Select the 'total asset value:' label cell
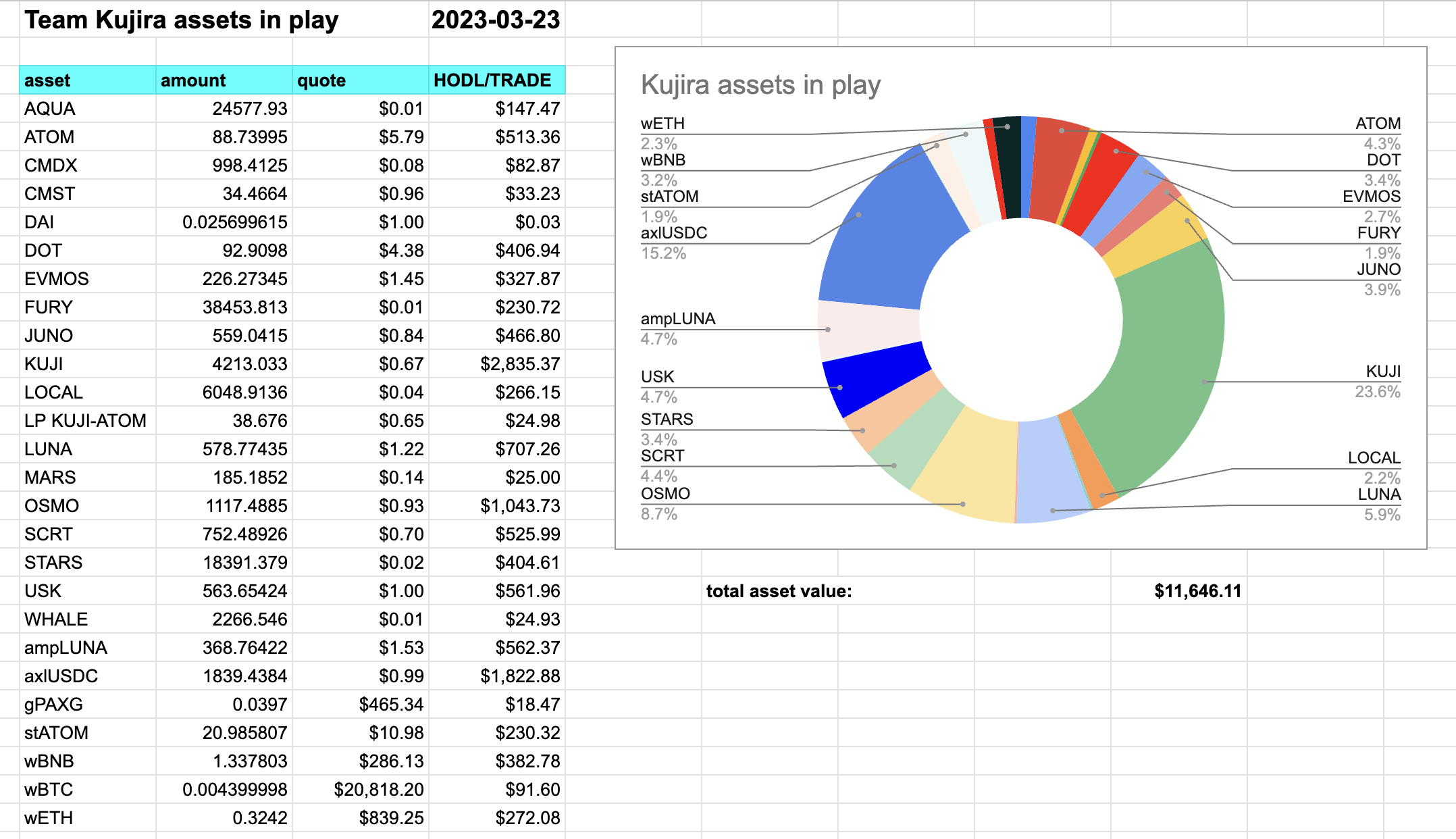 click(x=779, y=591)
